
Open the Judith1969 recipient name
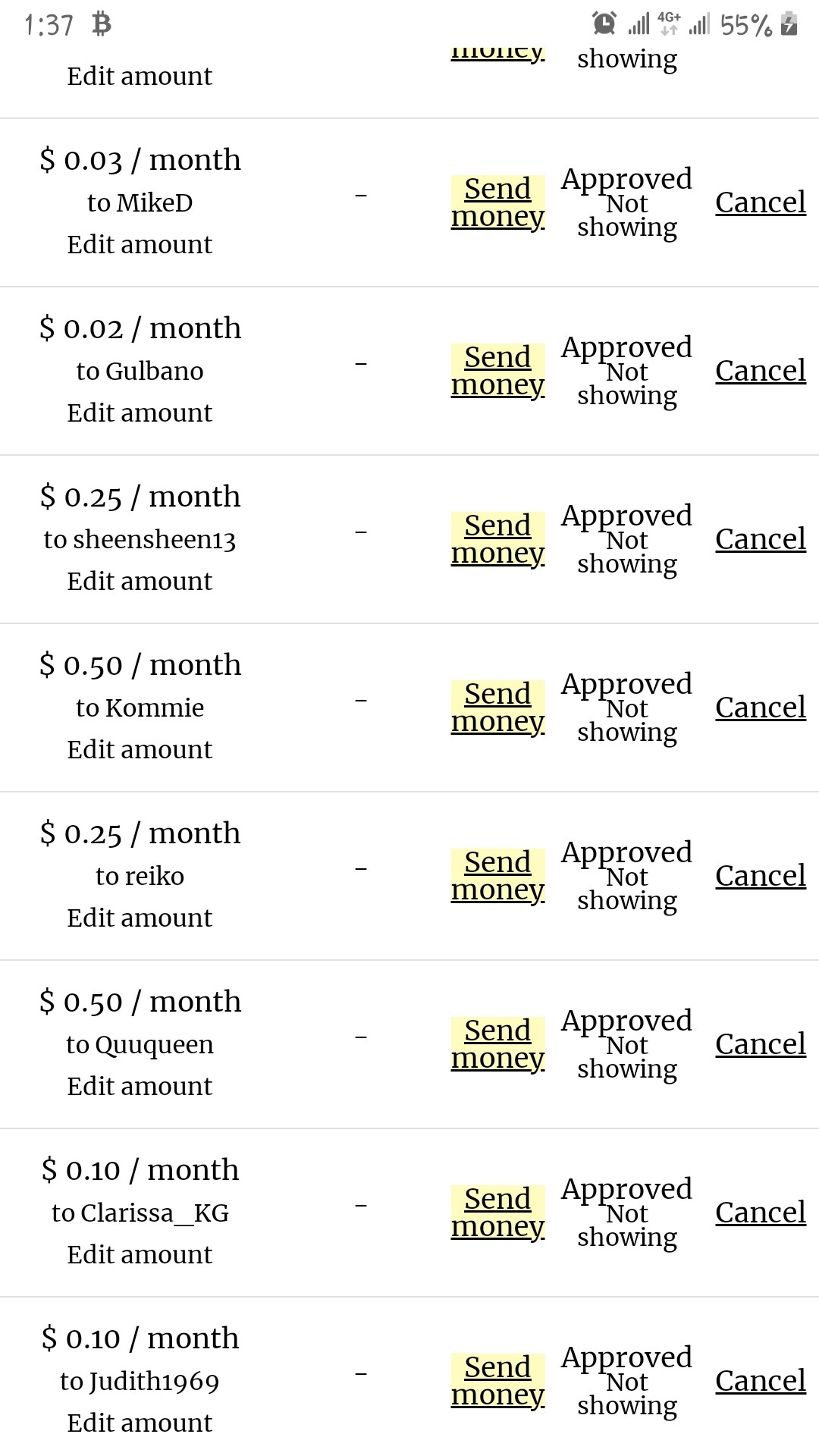(140, 1382)
